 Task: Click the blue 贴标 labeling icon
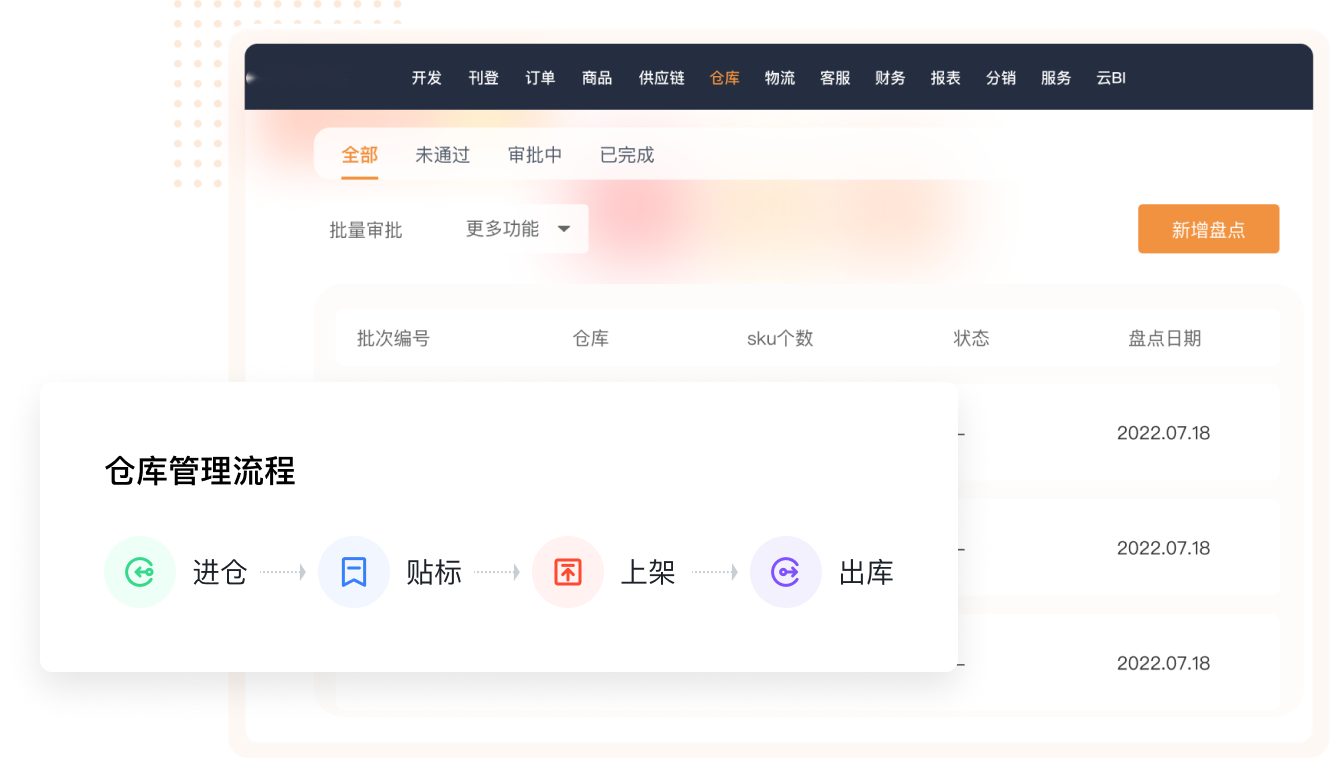pyautogui.click(x=354, y=572)
